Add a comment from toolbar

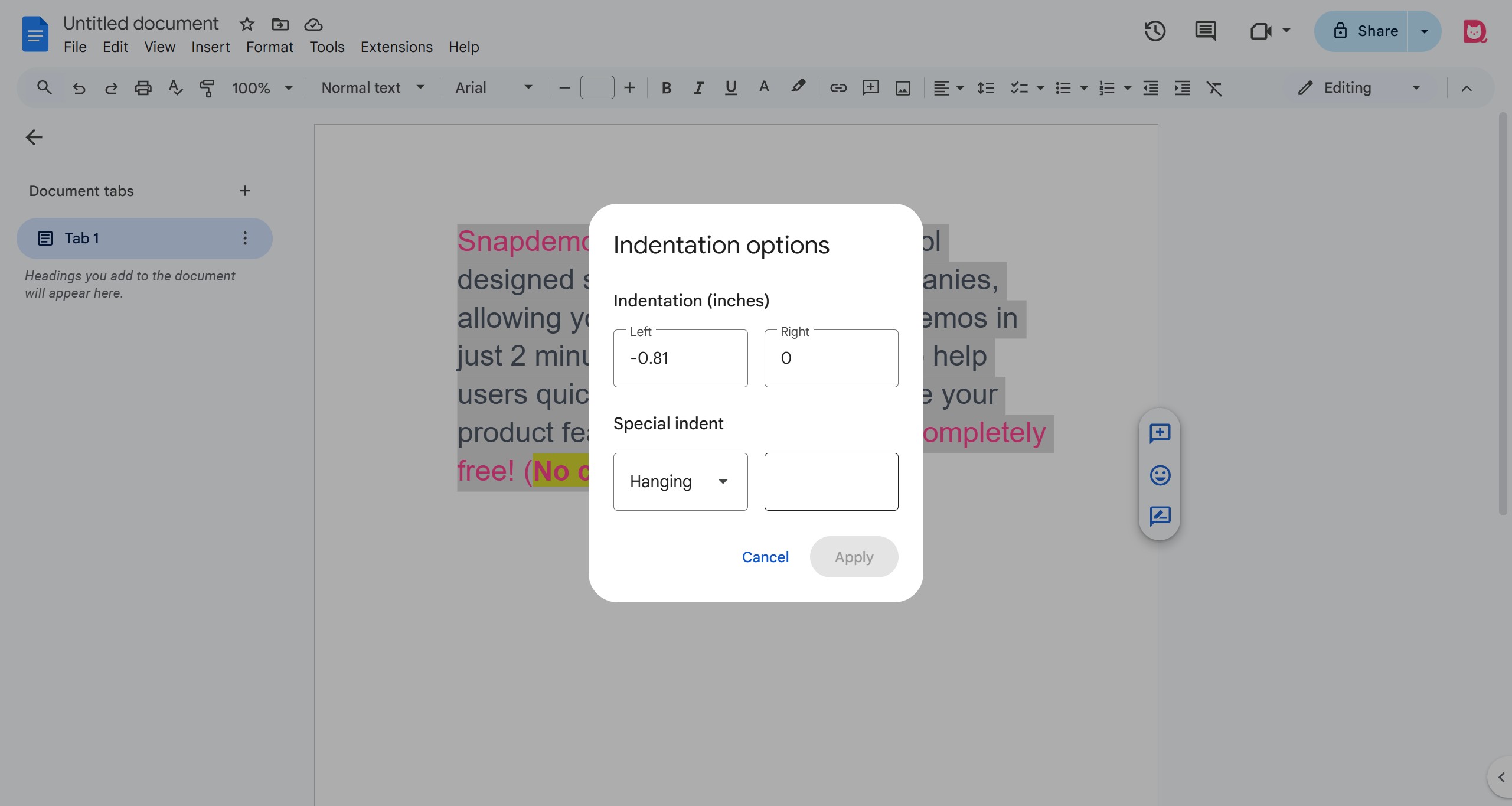click(870, 88)
